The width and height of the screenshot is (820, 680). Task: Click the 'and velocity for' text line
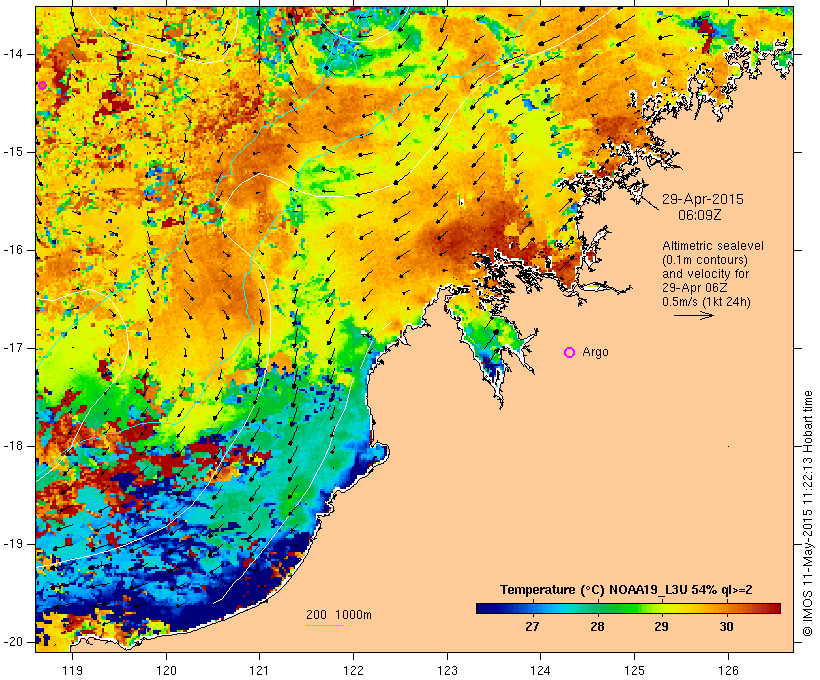[x=705, y=274]
